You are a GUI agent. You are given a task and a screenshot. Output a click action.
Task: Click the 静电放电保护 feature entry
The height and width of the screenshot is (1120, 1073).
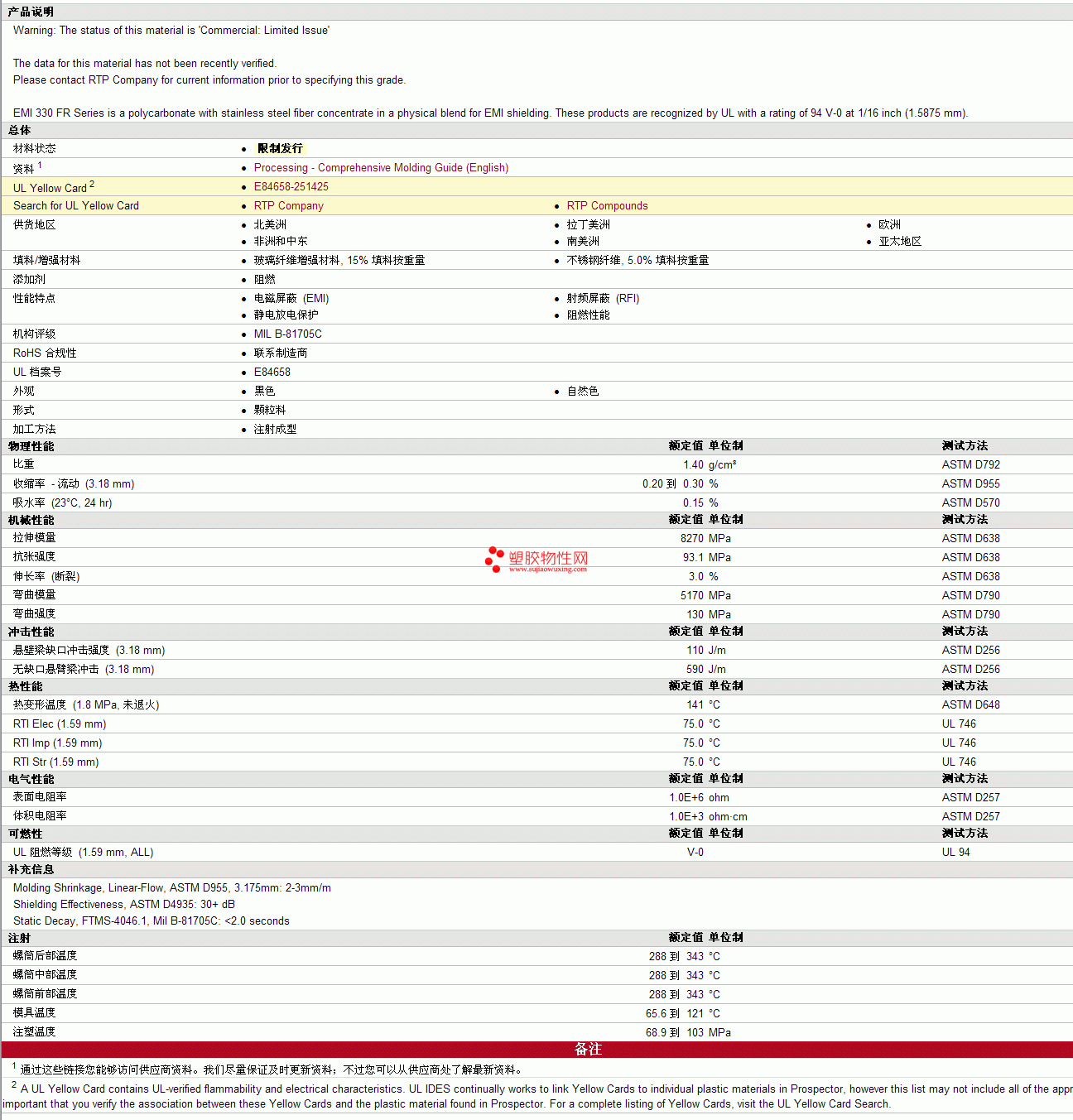(286, 315)
